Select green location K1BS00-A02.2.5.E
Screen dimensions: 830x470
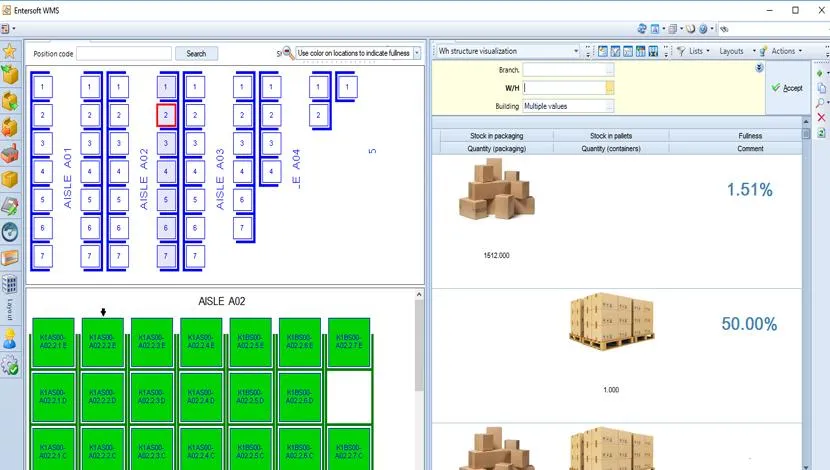tap(250, 342)
